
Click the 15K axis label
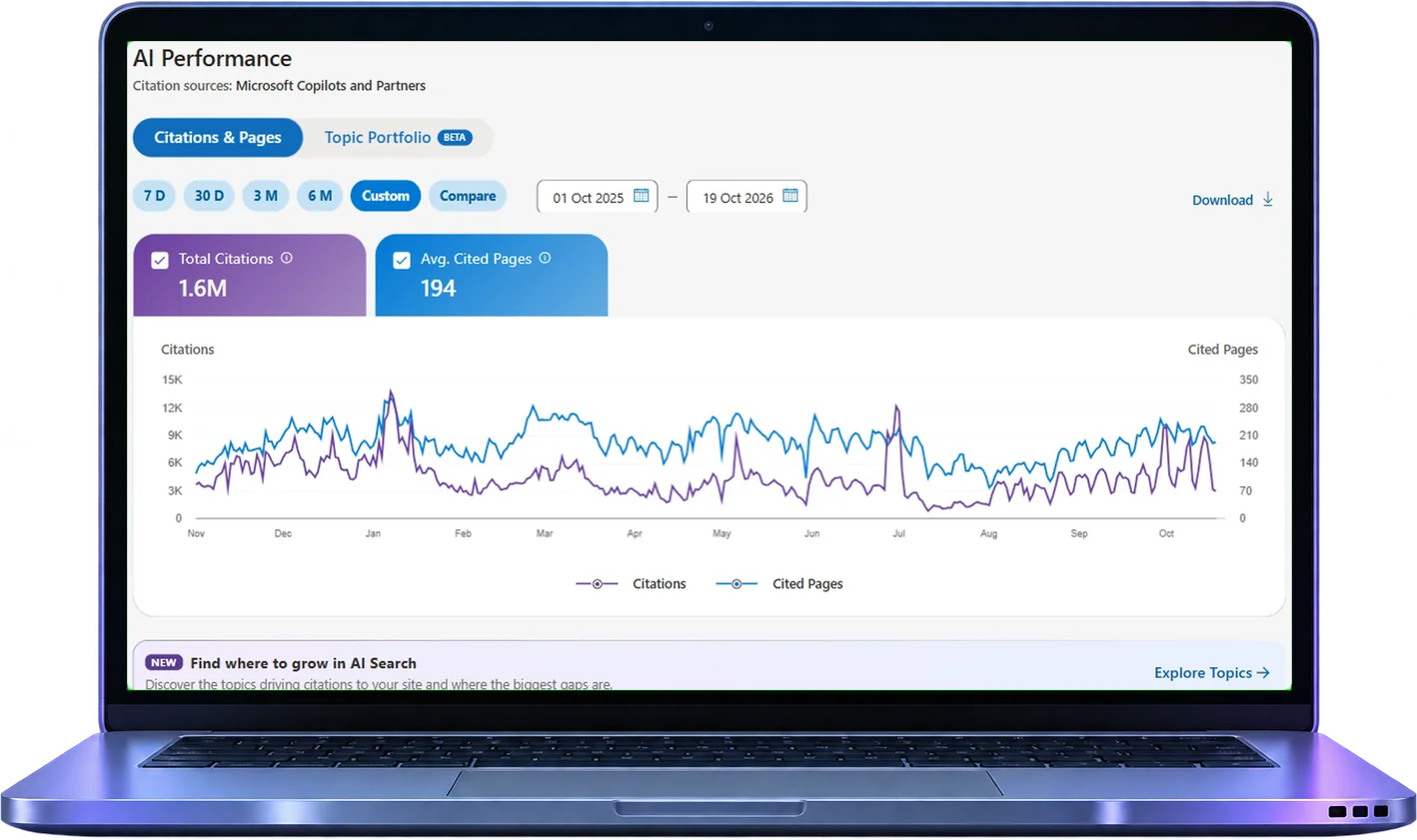click(x=172, y=380)
